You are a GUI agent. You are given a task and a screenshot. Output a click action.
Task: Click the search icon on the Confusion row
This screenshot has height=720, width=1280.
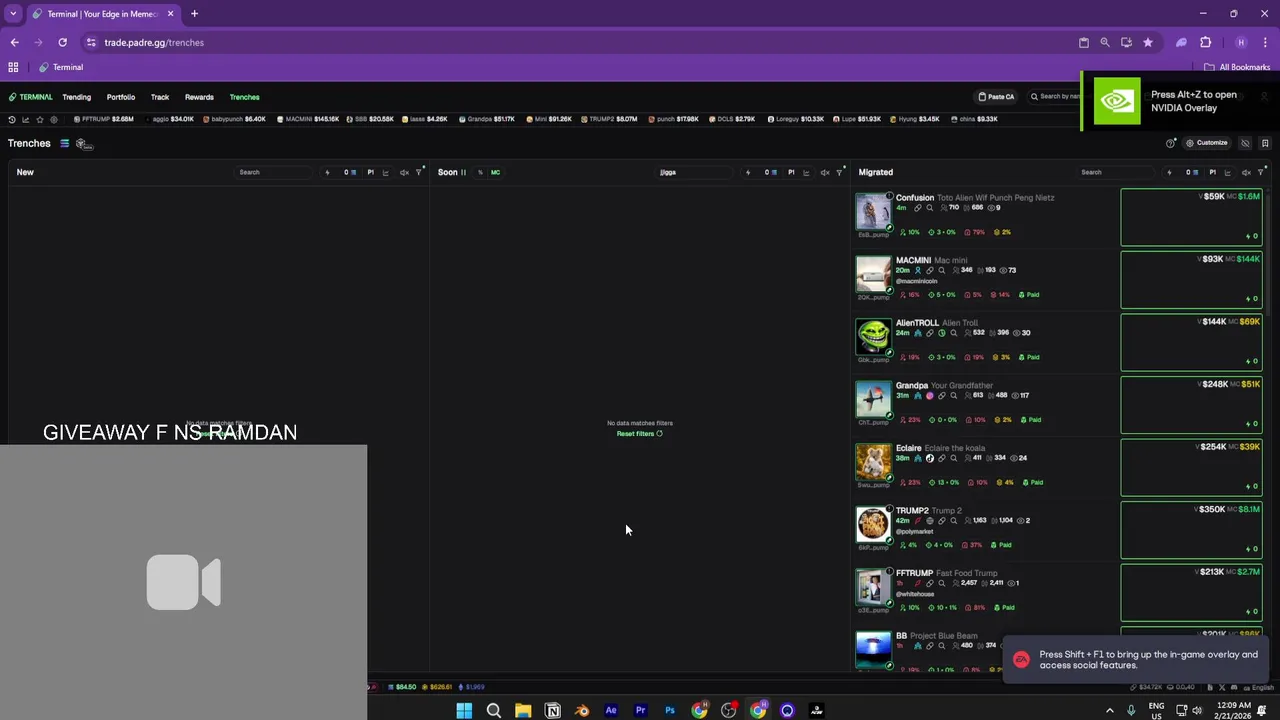pyautogui.click(x=929, y=208)
